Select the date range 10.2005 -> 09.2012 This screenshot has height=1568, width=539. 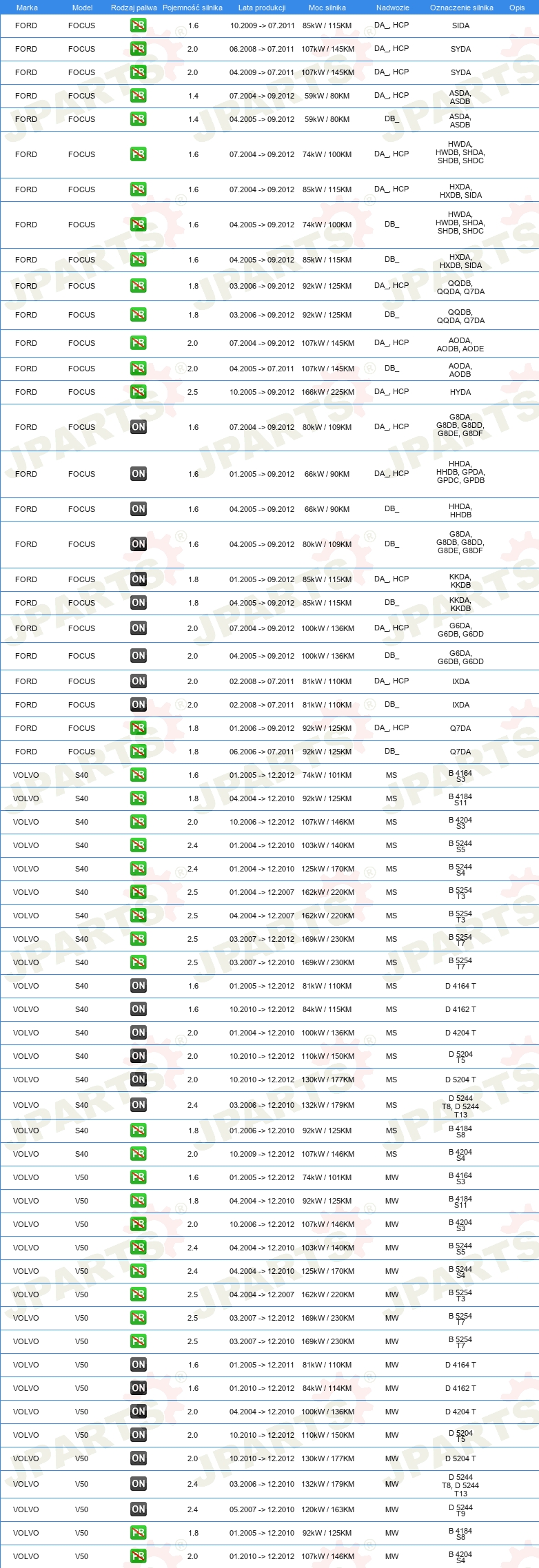pos(262,392)
